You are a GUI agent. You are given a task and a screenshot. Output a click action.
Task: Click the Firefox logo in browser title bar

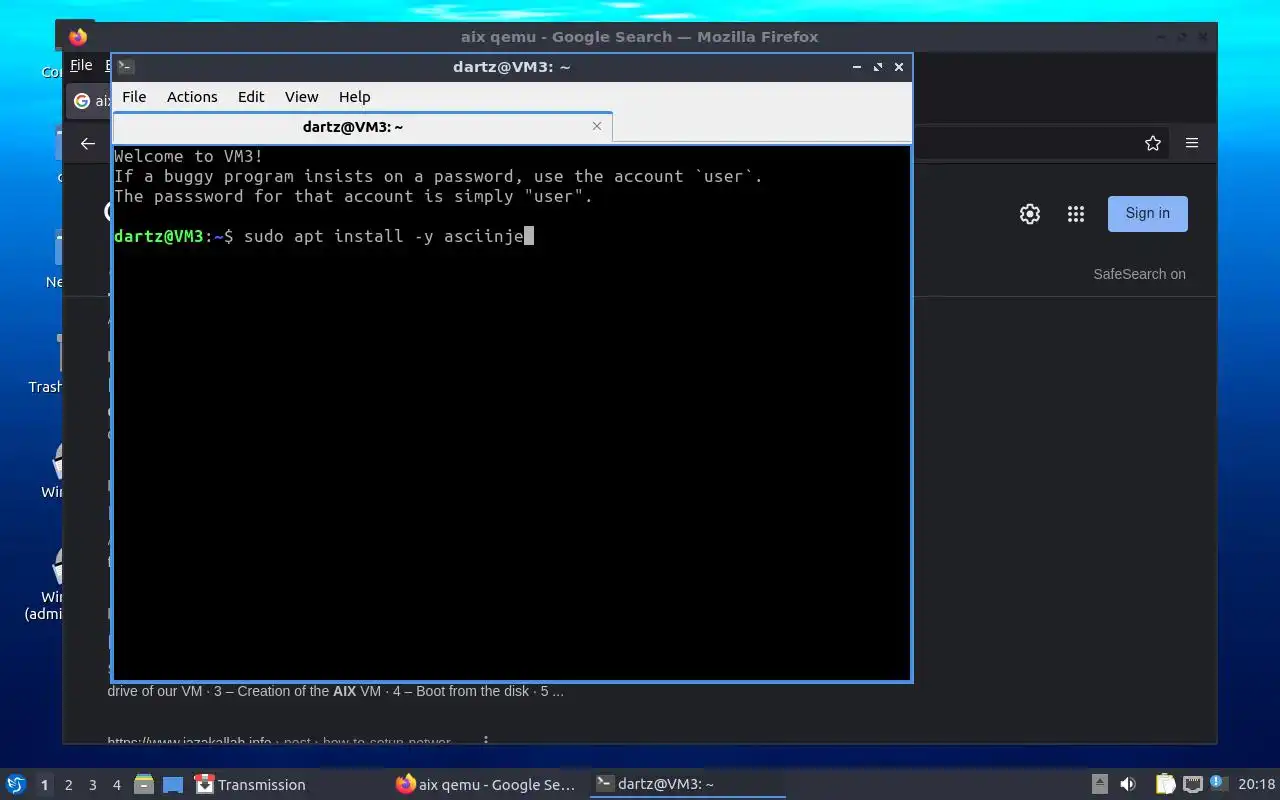pyautogui.click(x=78, y=37)
